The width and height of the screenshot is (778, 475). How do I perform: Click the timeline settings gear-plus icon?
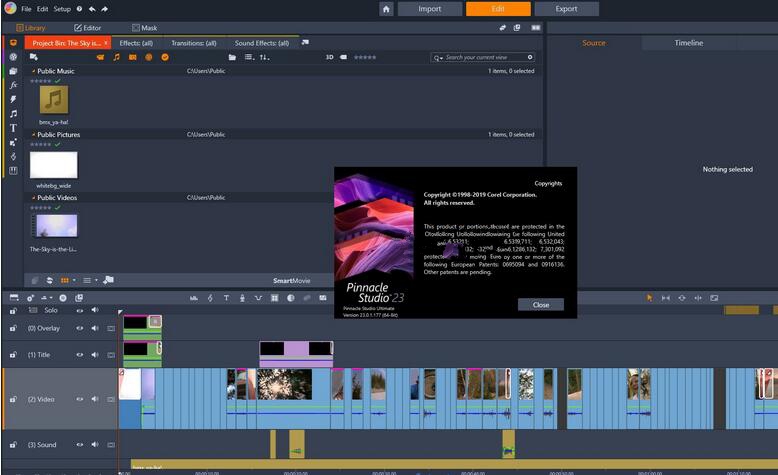[x=30, y=298]
